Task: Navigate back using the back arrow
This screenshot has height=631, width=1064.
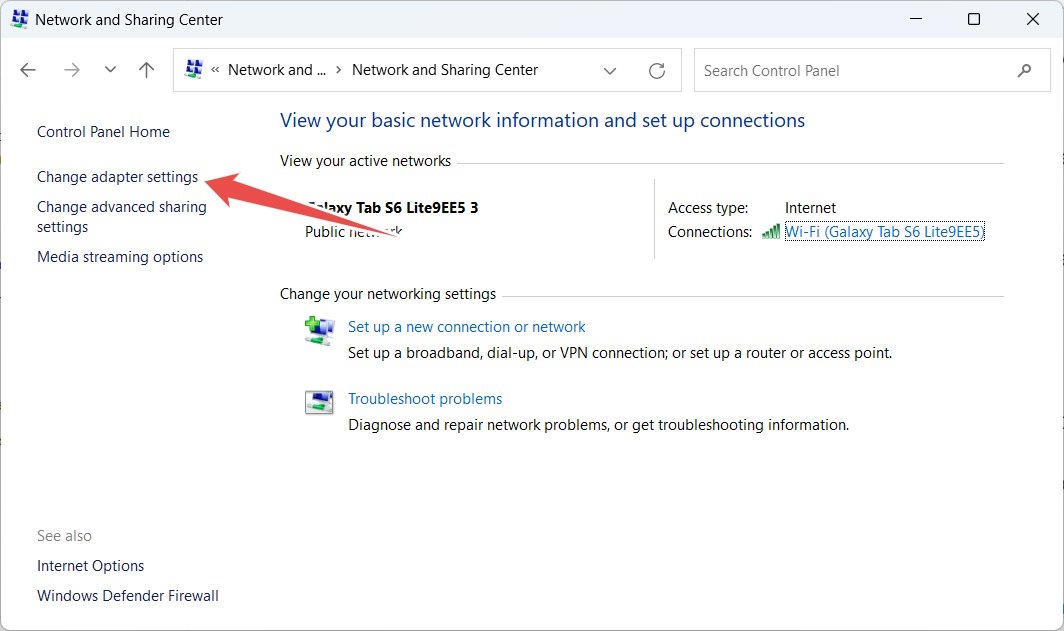Action: tap(27, 69)
